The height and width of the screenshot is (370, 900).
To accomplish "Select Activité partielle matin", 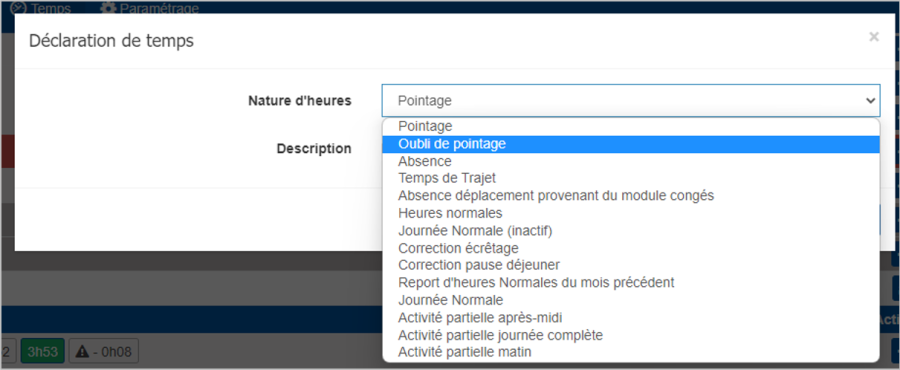I will click(631, 352).
